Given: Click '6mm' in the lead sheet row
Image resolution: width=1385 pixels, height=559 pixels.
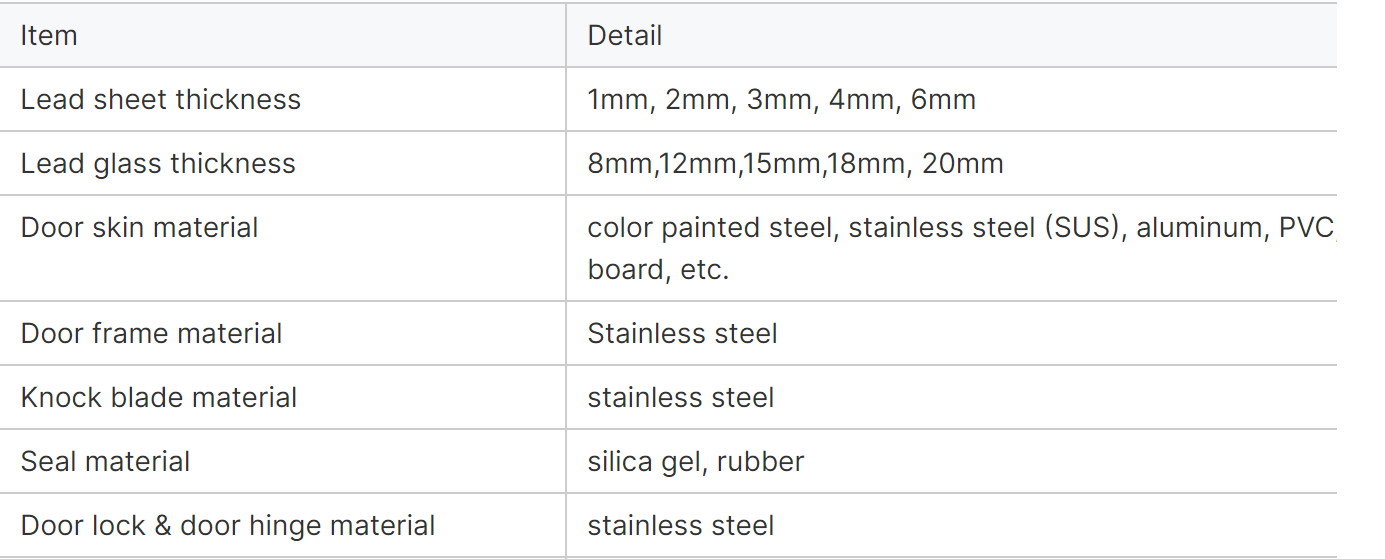Looking at the screenshot, I should coord(943,100).
